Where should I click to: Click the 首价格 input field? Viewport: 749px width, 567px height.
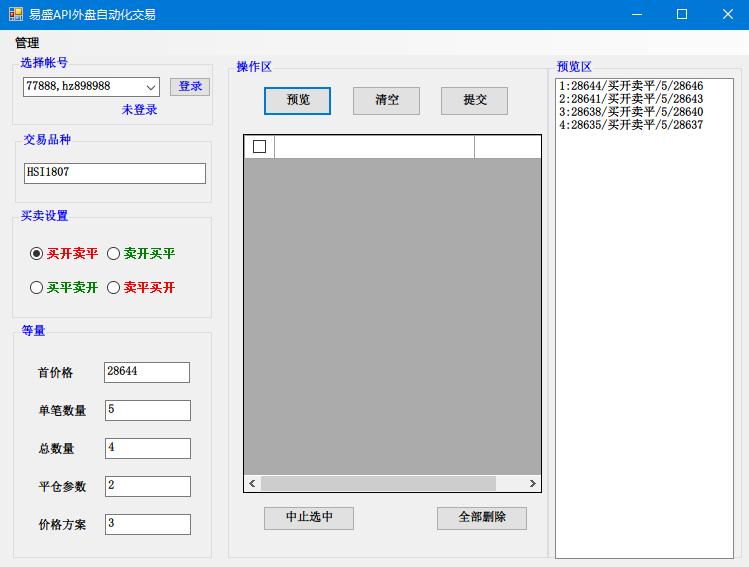tap(146, 372)
